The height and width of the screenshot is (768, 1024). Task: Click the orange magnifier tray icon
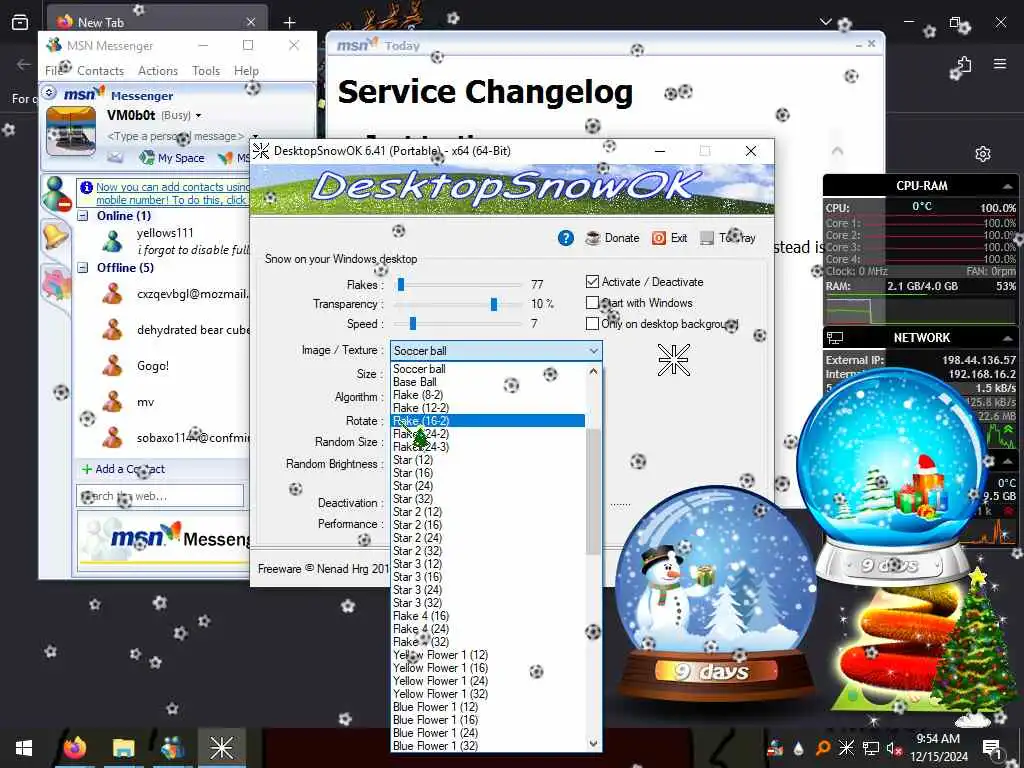pyautogui.click(x=823, y=748)
